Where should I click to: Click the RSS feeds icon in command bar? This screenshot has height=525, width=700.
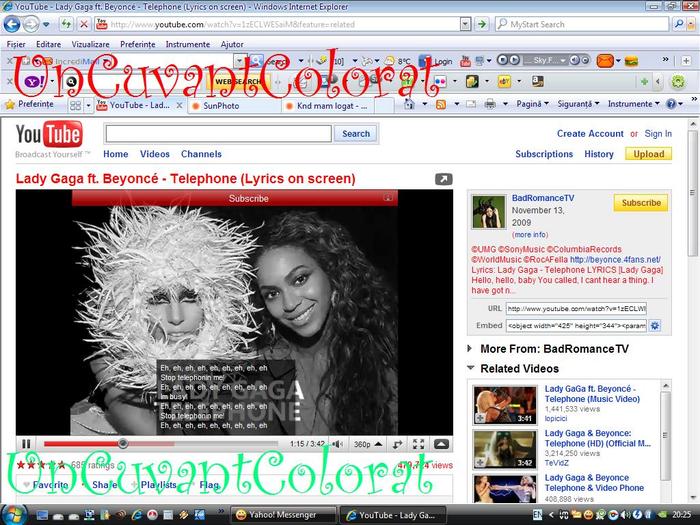tap(441, 104)
